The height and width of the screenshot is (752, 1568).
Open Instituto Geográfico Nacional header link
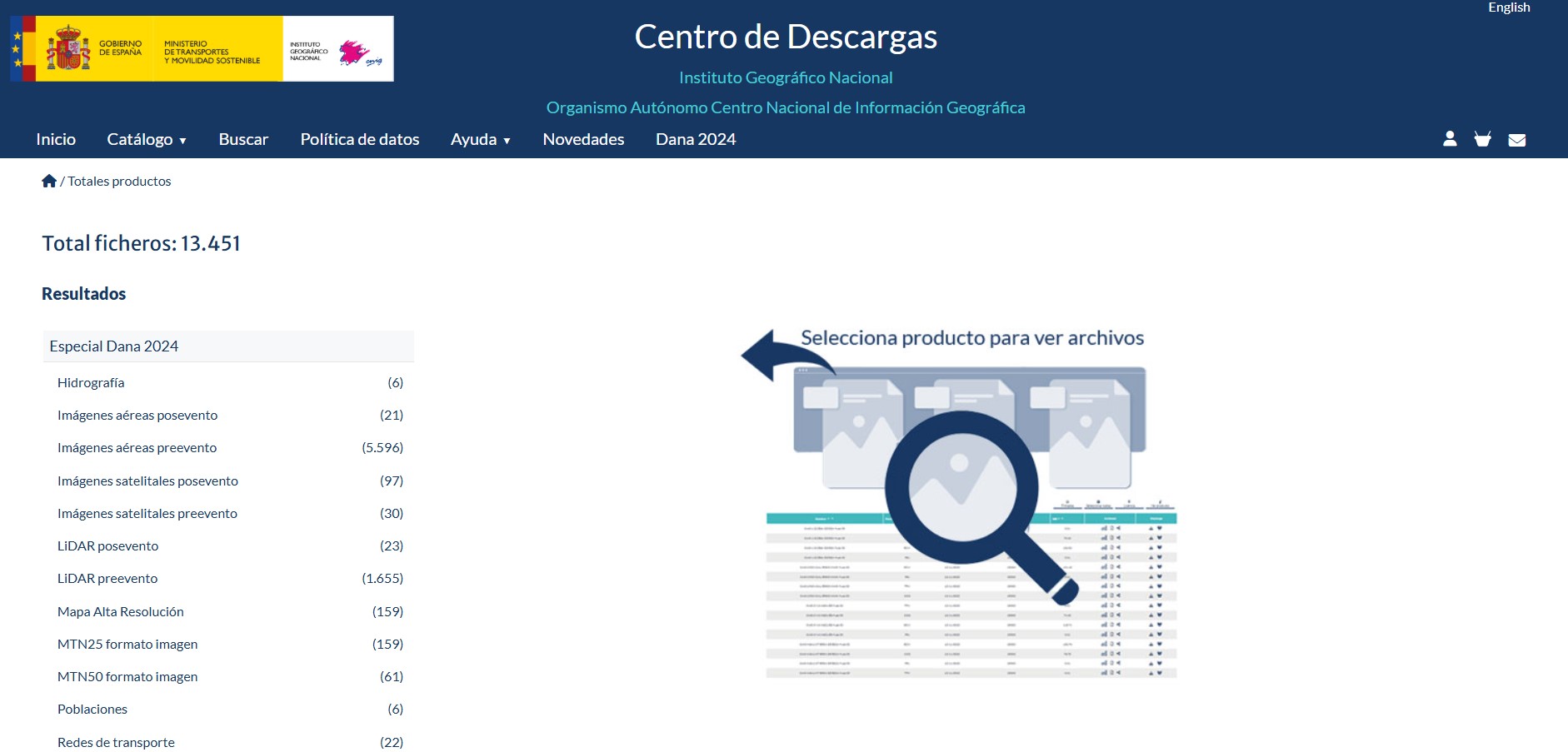[x=786, y=77]
